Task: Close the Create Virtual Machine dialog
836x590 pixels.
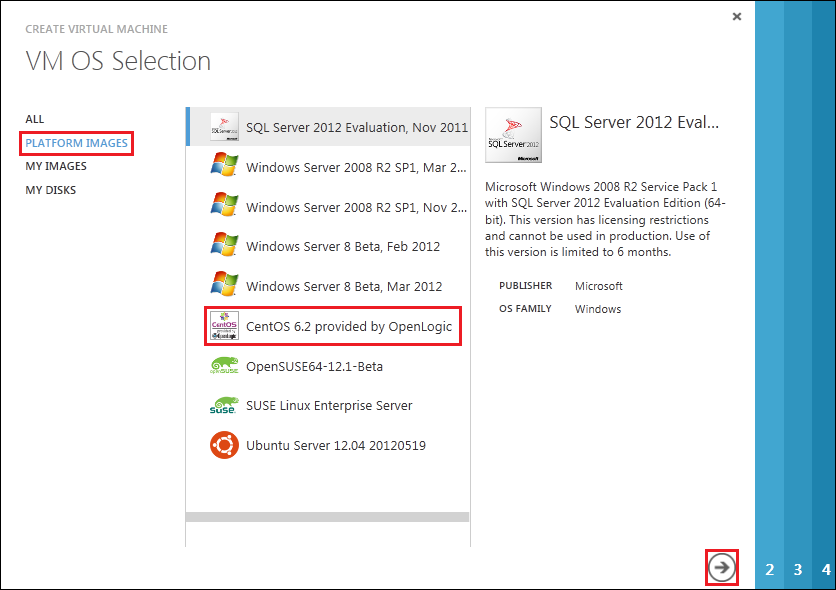Action: coord(737,16)
